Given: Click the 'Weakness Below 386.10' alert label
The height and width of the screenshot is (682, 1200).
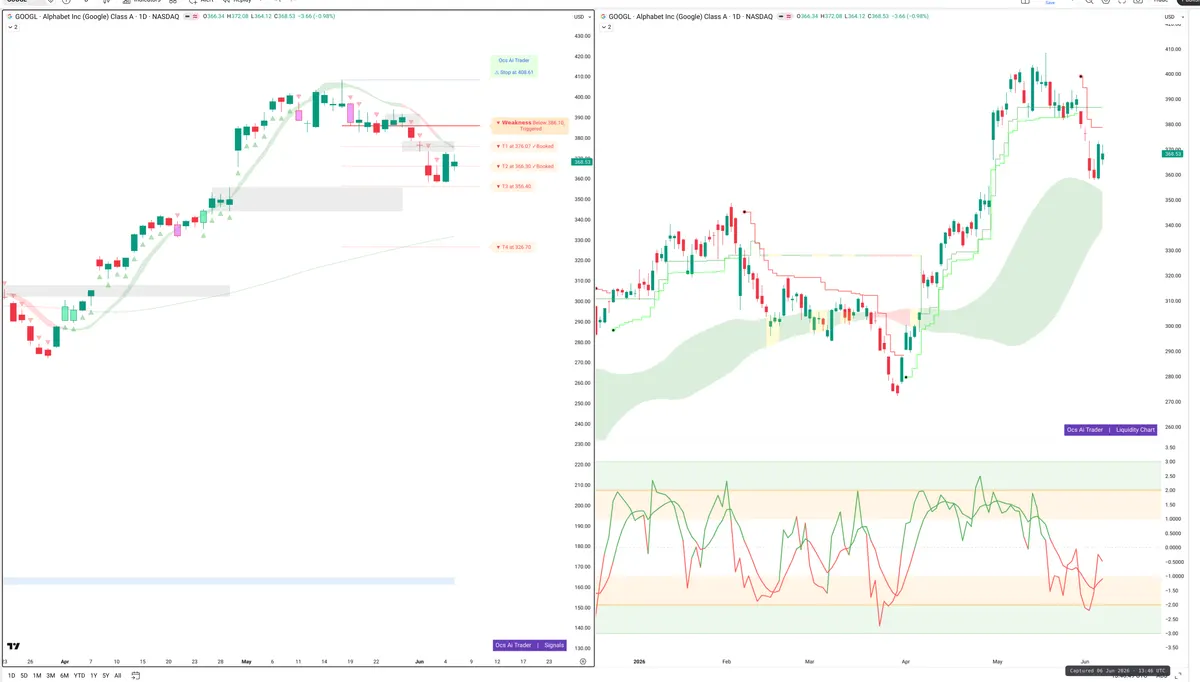Looking at the screenshot, I should 530,125.
